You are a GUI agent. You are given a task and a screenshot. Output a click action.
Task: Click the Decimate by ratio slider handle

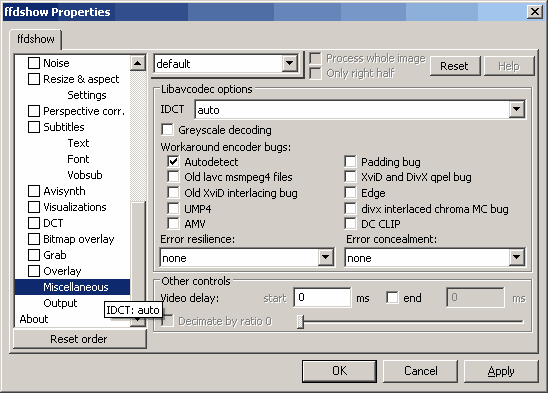pos(300,321)
